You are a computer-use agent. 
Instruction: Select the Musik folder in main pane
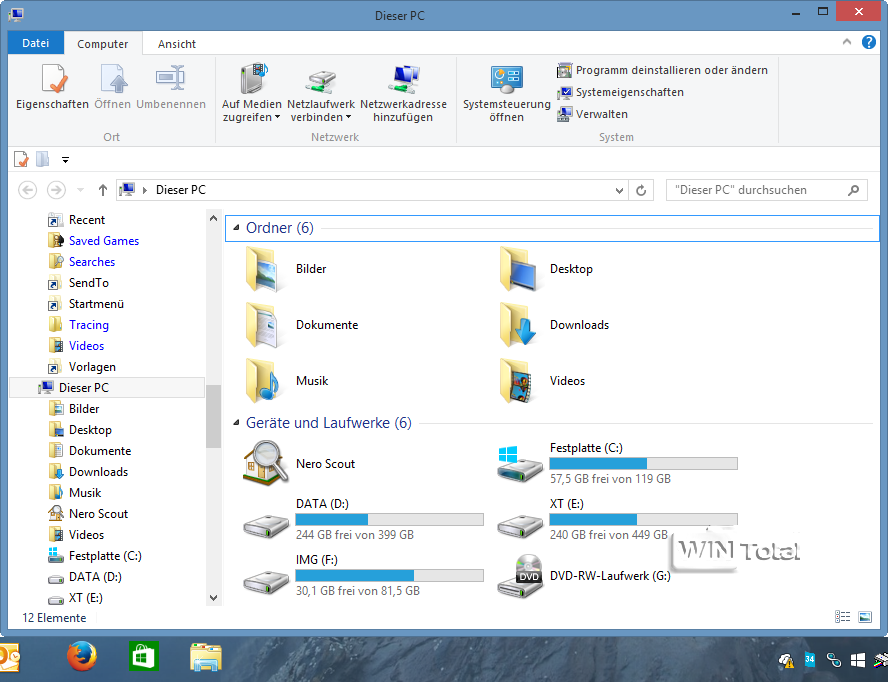point(287,381)
